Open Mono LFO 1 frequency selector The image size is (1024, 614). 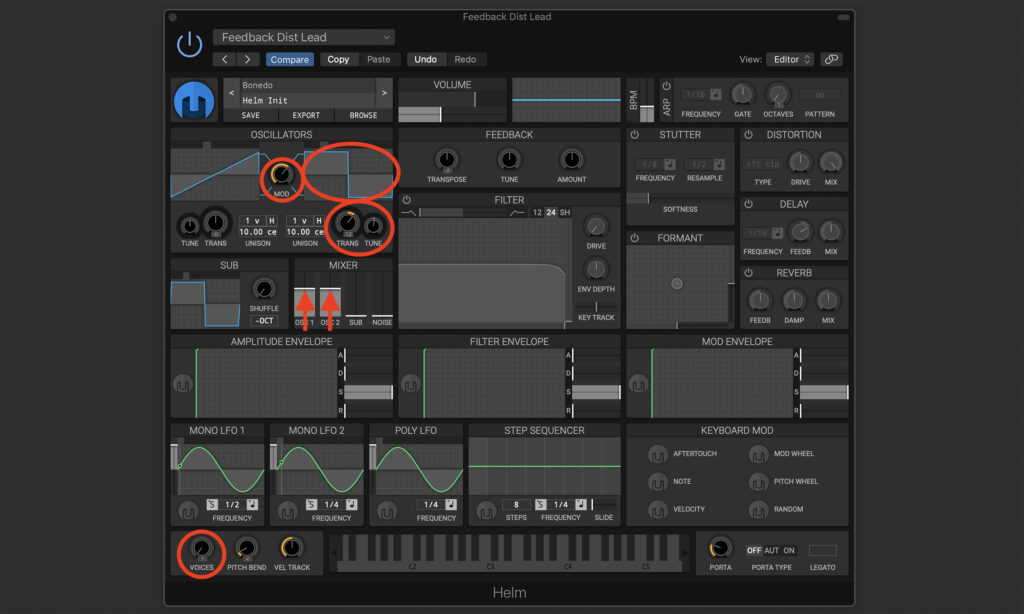(232, 505)
